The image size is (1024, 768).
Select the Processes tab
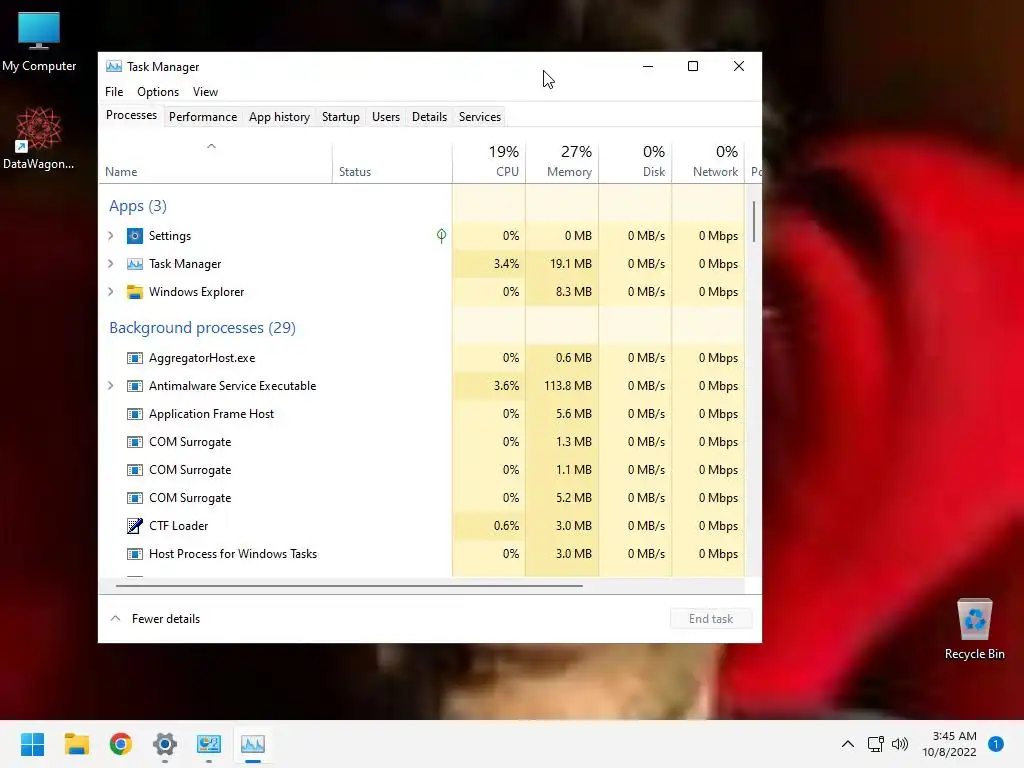[x=131, y=116]
